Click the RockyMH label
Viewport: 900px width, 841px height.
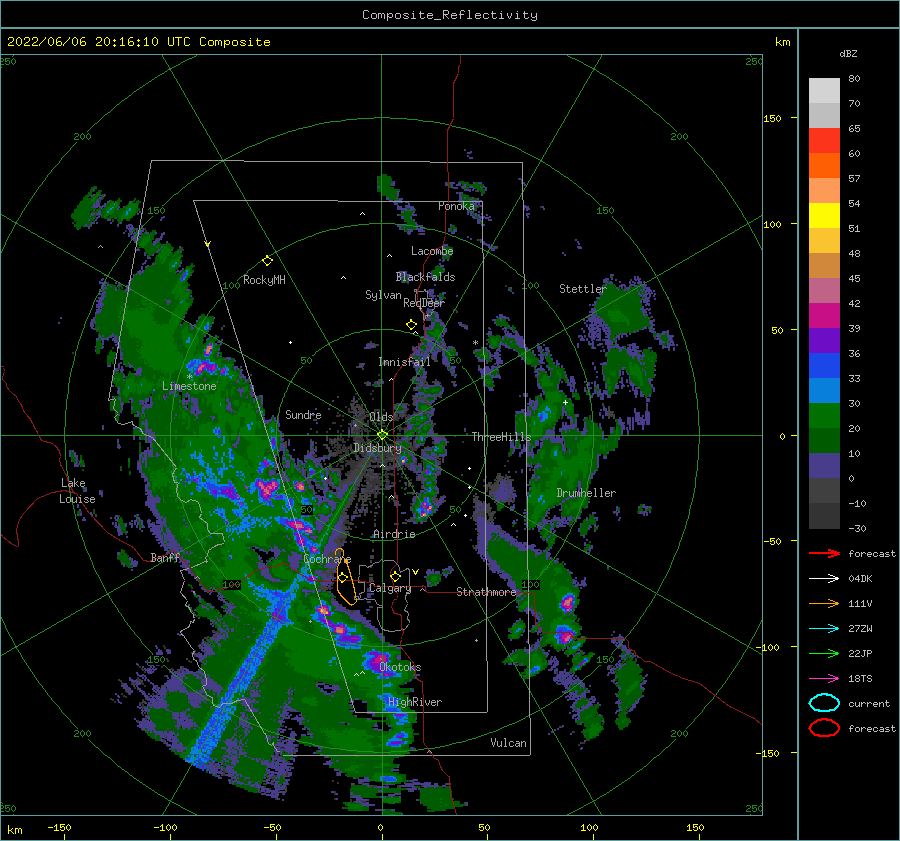click(264, 280)
